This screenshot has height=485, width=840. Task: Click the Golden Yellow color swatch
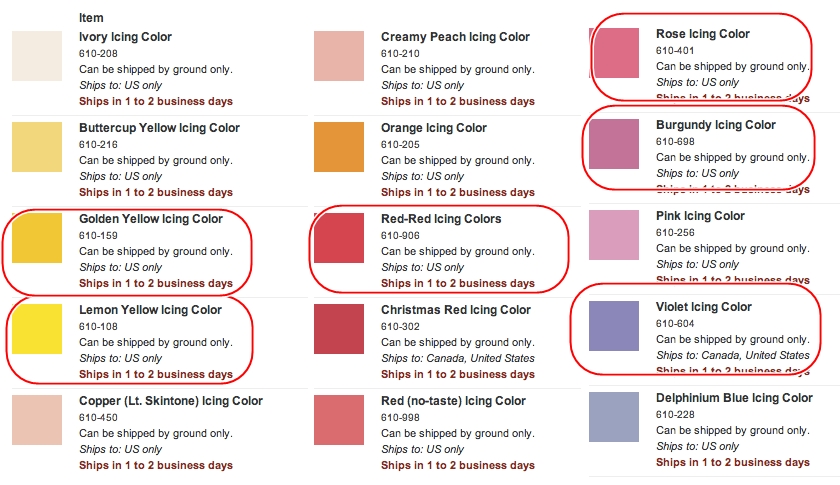click(37, 238)
